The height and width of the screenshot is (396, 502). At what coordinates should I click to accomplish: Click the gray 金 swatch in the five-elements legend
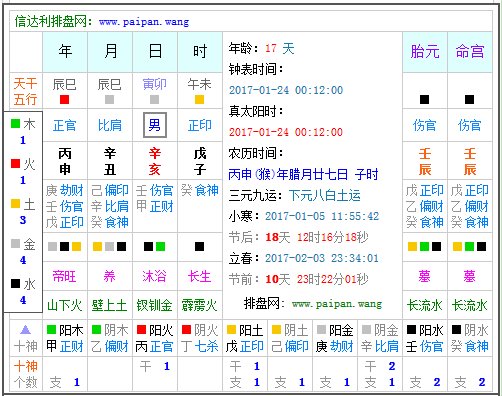coord(15,244)
